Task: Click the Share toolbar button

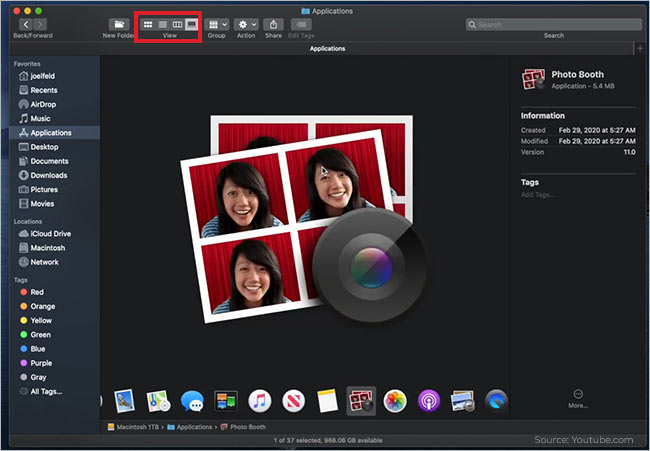Action: coord(274,24)
